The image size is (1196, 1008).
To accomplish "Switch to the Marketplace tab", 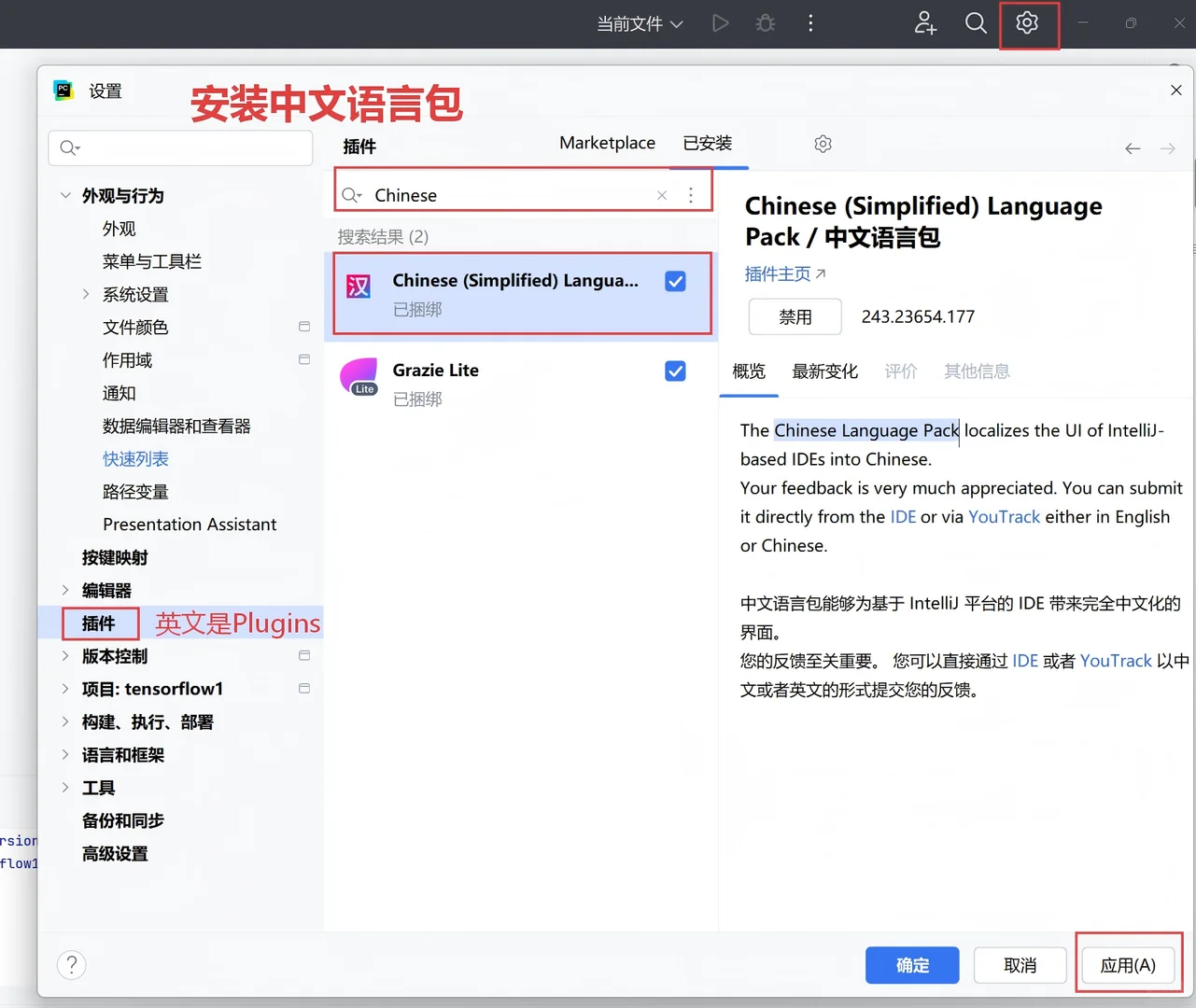I will [607, 143].
